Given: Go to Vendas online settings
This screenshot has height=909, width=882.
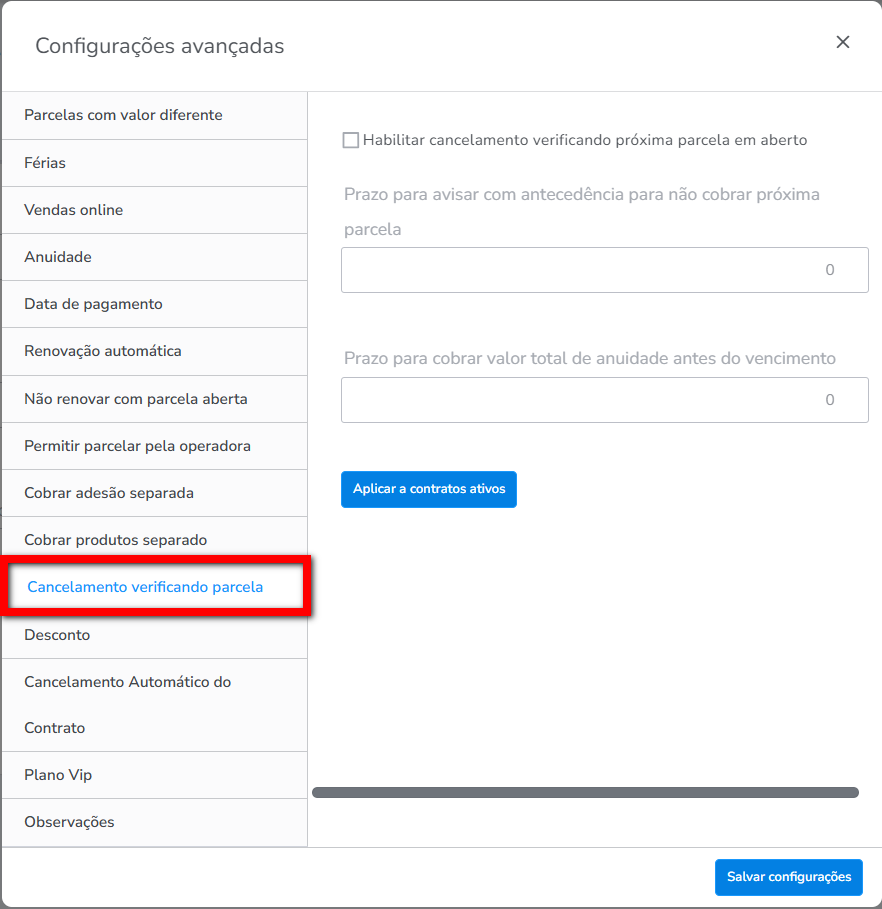Looking at the screenshot, I should point(74,210).
